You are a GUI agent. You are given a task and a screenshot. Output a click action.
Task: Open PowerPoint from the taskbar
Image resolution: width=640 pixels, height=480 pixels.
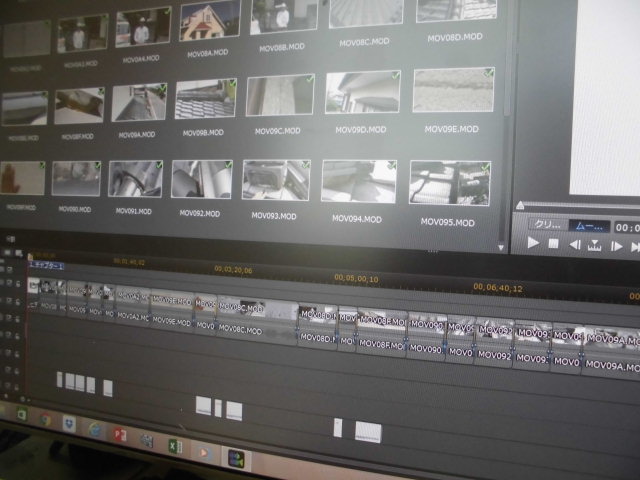click(x=120, y=435)
